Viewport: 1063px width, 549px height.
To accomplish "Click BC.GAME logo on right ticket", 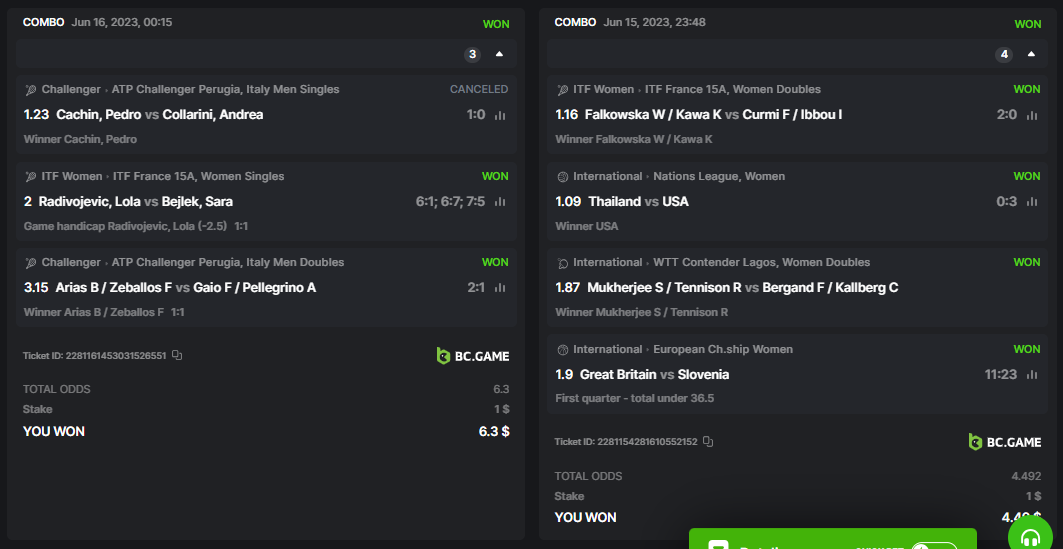I will pyautogui.click(x=1004, y=442).
